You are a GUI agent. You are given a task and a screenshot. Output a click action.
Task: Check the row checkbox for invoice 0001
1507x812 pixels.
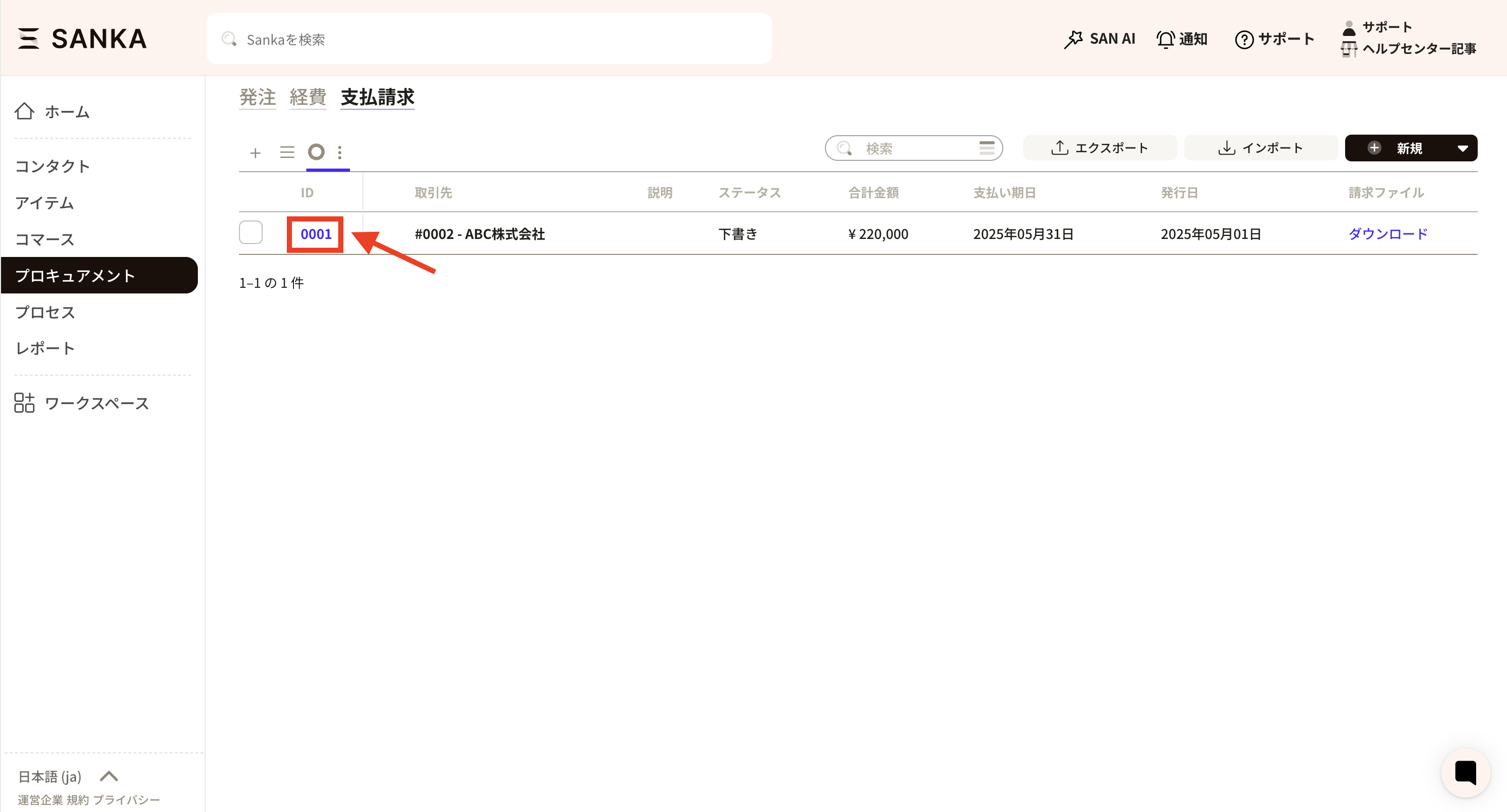[251, 233]
